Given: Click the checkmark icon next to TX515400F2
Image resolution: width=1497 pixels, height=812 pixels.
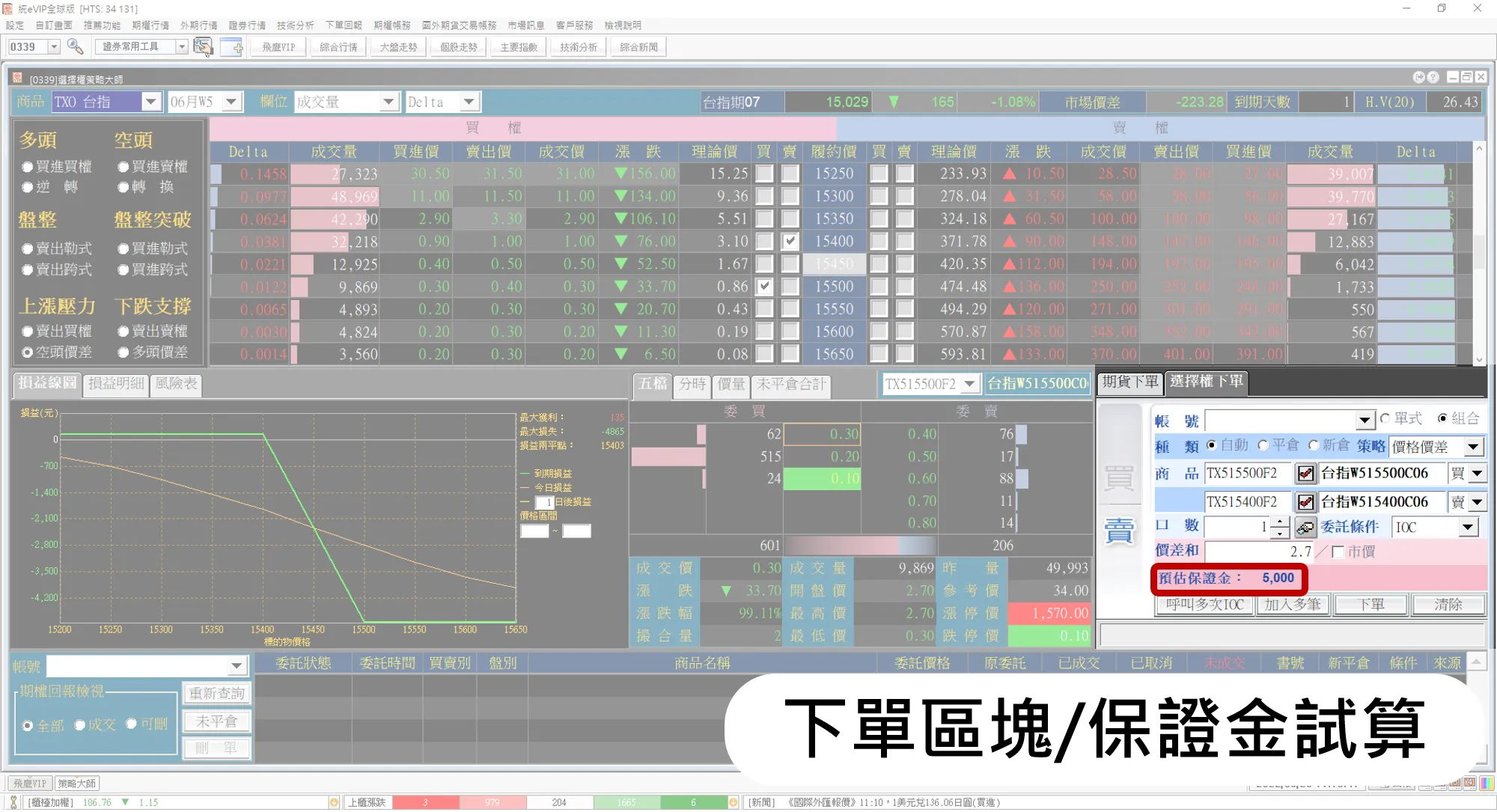Looking at the screenshot, I should (x=1305, y=502).
